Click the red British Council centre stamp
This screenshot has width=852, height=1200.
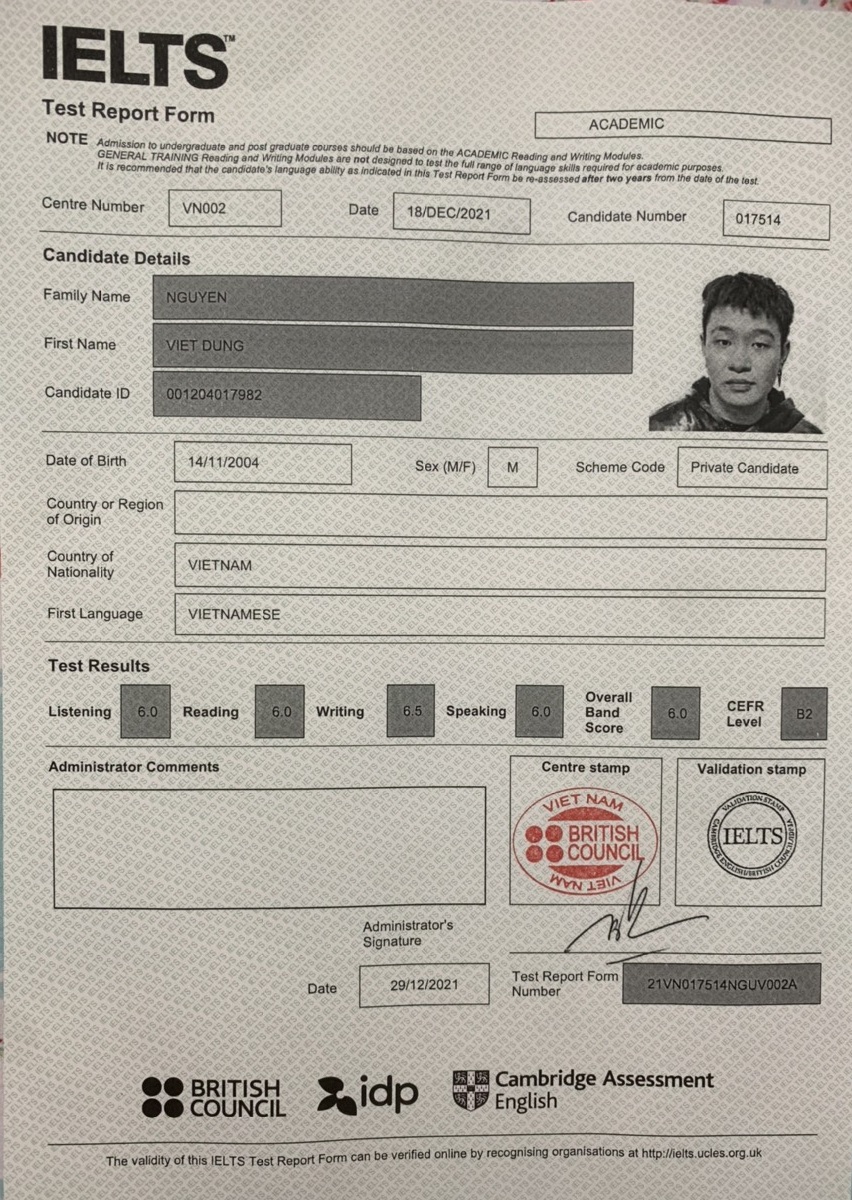click(585, 841)
